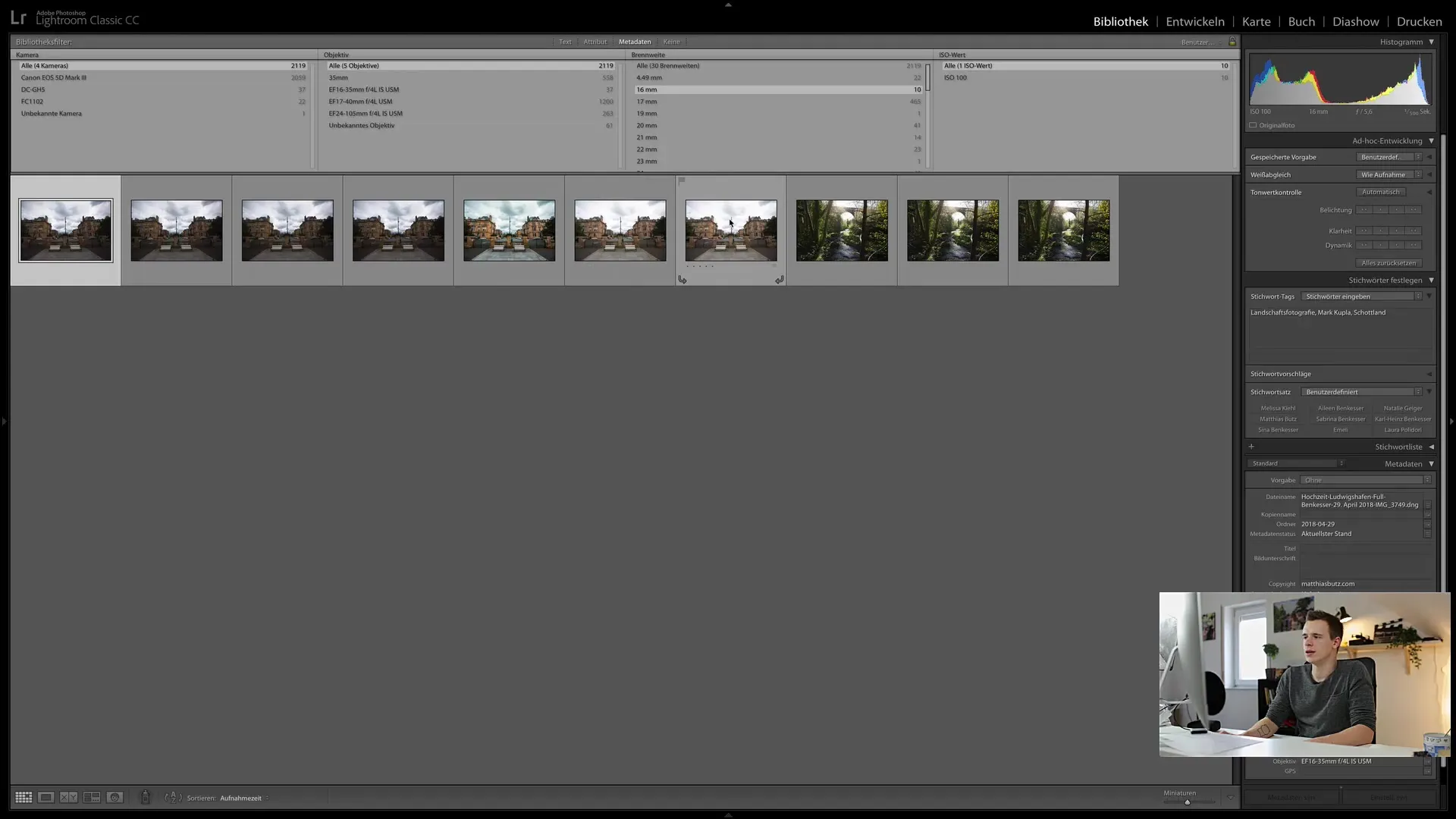The image size is (1456, 819).
Task: Open Metadaten Standard view dropdown
Action: (1297, 463)
